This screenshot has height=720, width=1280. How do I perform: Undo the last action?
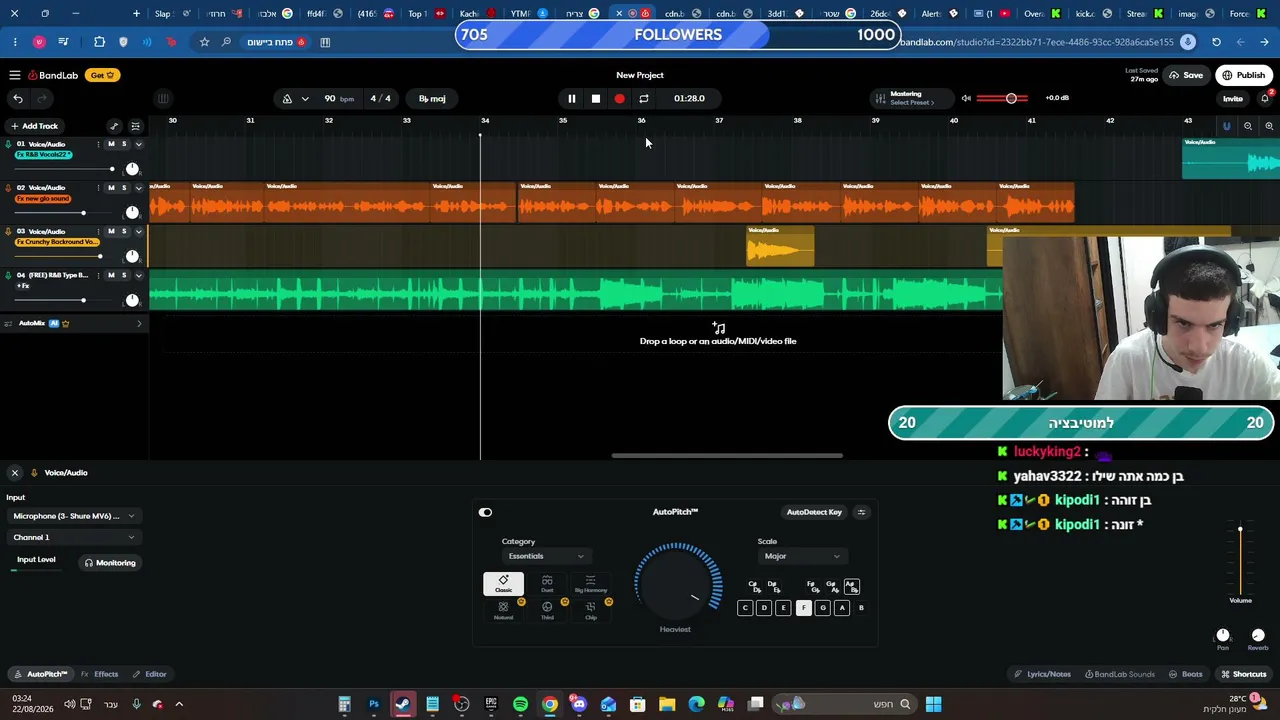coord(18,98)
